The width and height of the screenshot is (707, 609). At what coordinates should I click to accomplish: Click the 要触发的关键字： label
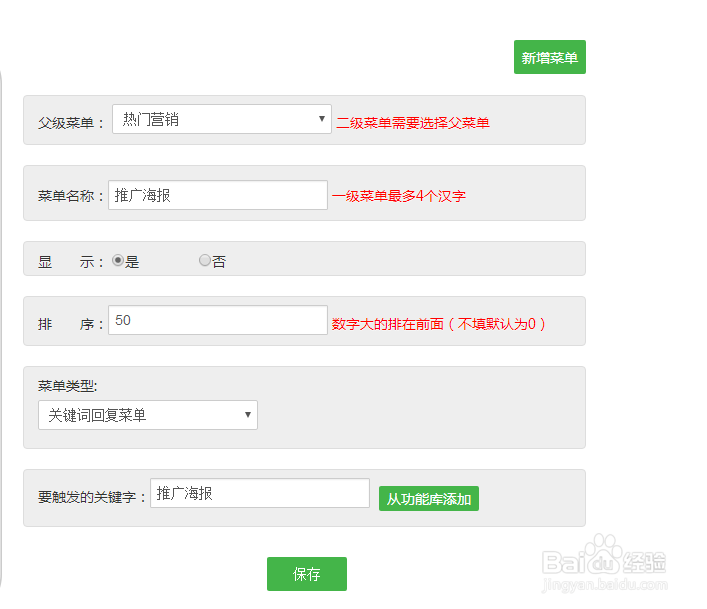pos(92,497)
